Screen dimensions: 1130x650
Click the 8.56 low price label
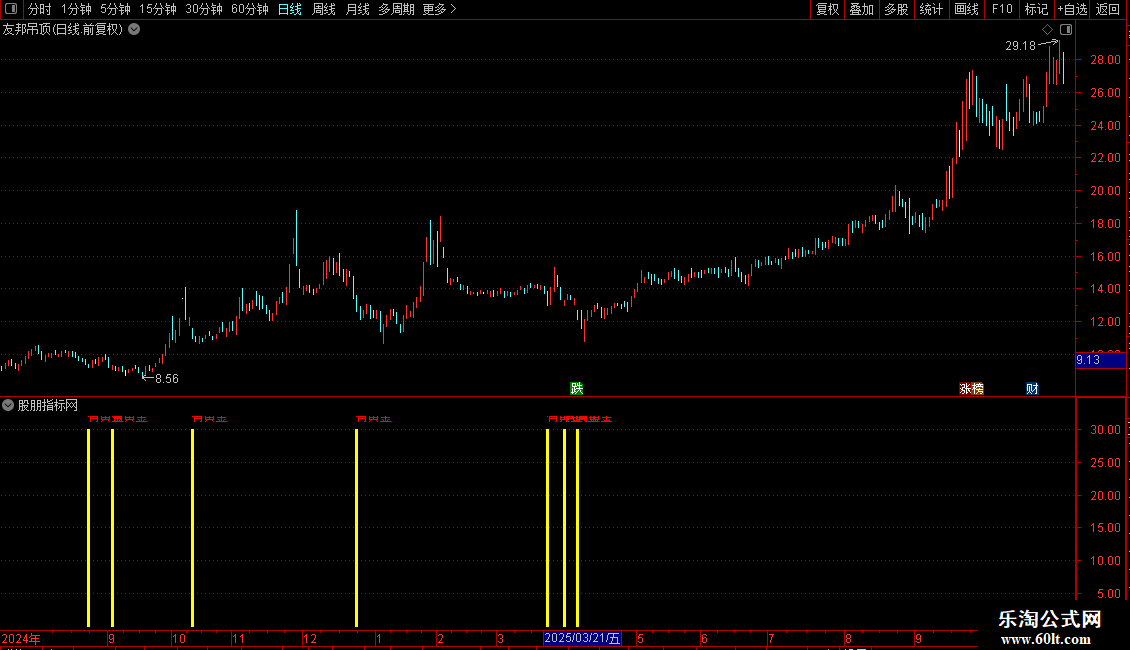[166, 379]
